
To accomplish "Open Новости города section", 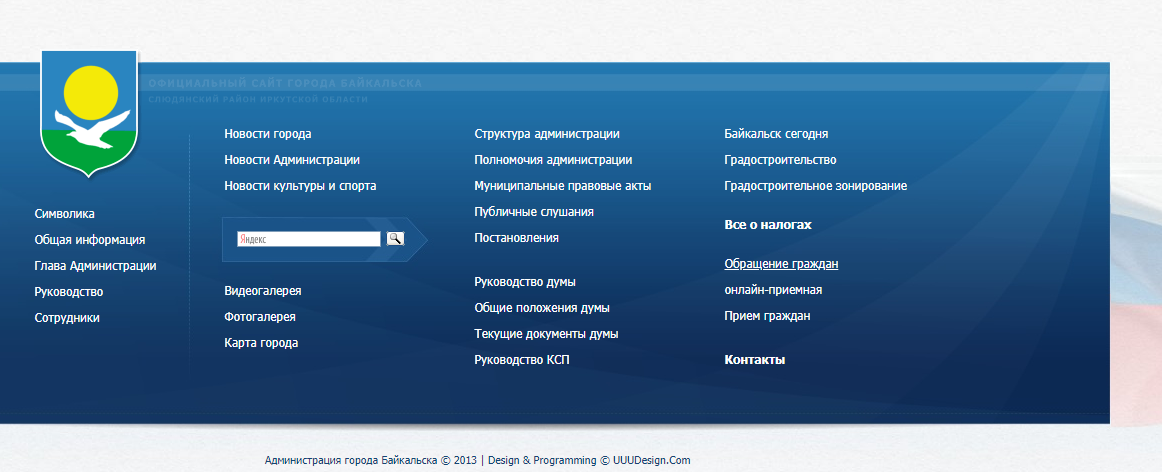I will tap(267, 134).
